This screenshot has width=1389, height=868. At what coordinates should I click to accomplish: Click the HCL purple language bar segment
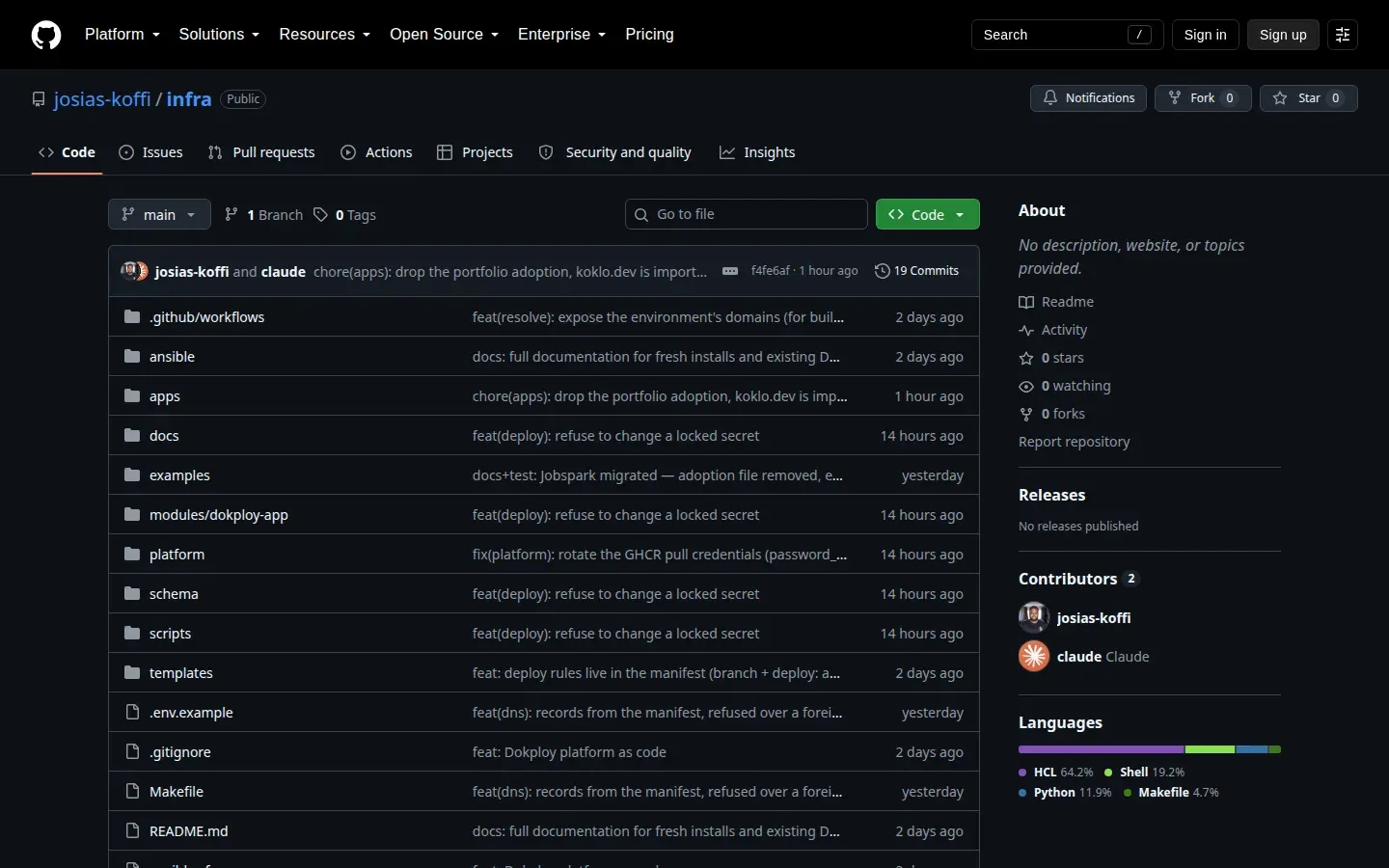[x=1101, y=749]
